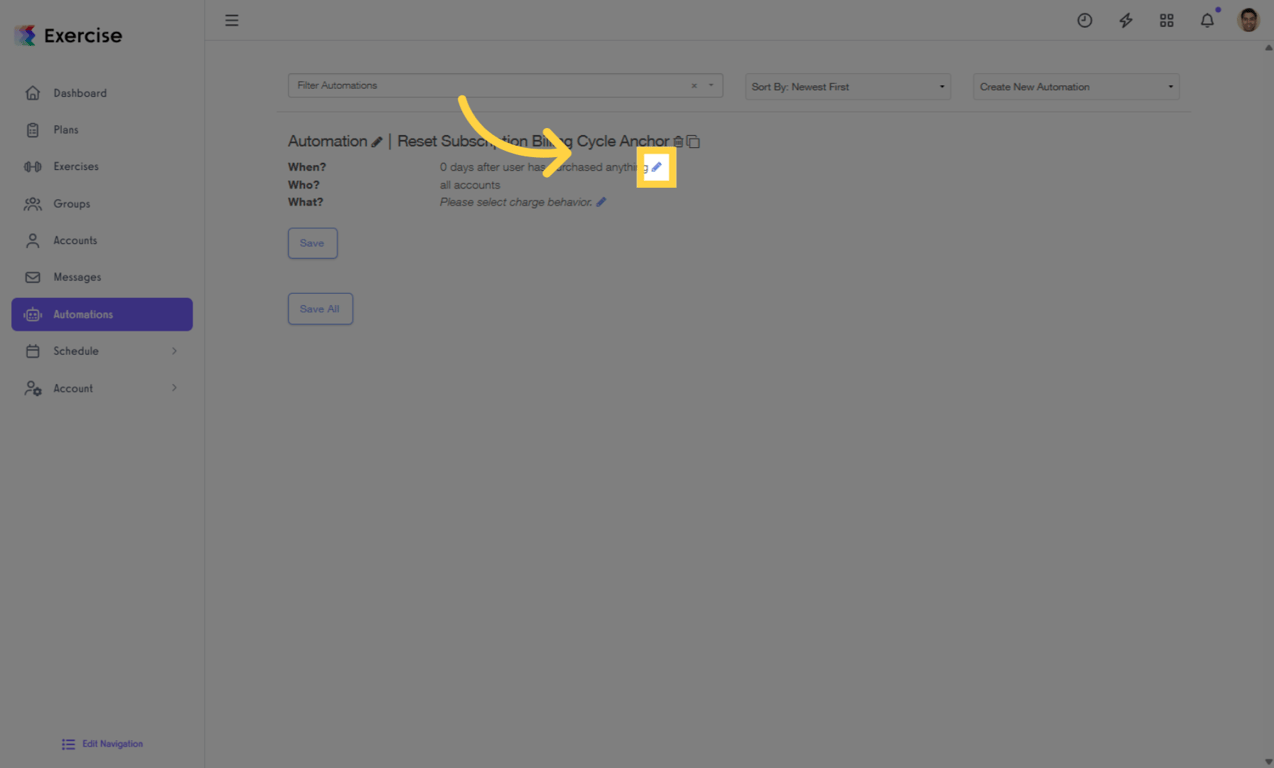The width and height of the screenshot is (1274, 768).
Task: Click the Save All button
Action: click(320, 309)
